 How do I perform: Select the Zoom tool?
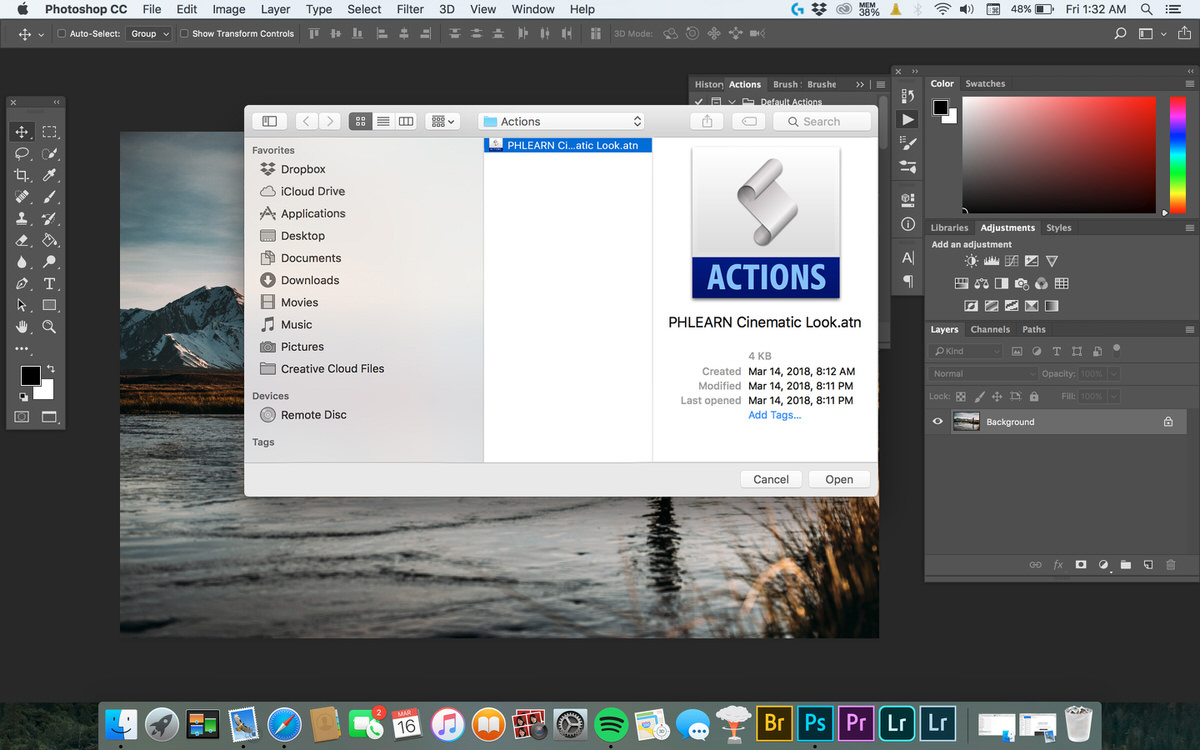[50, 327]
